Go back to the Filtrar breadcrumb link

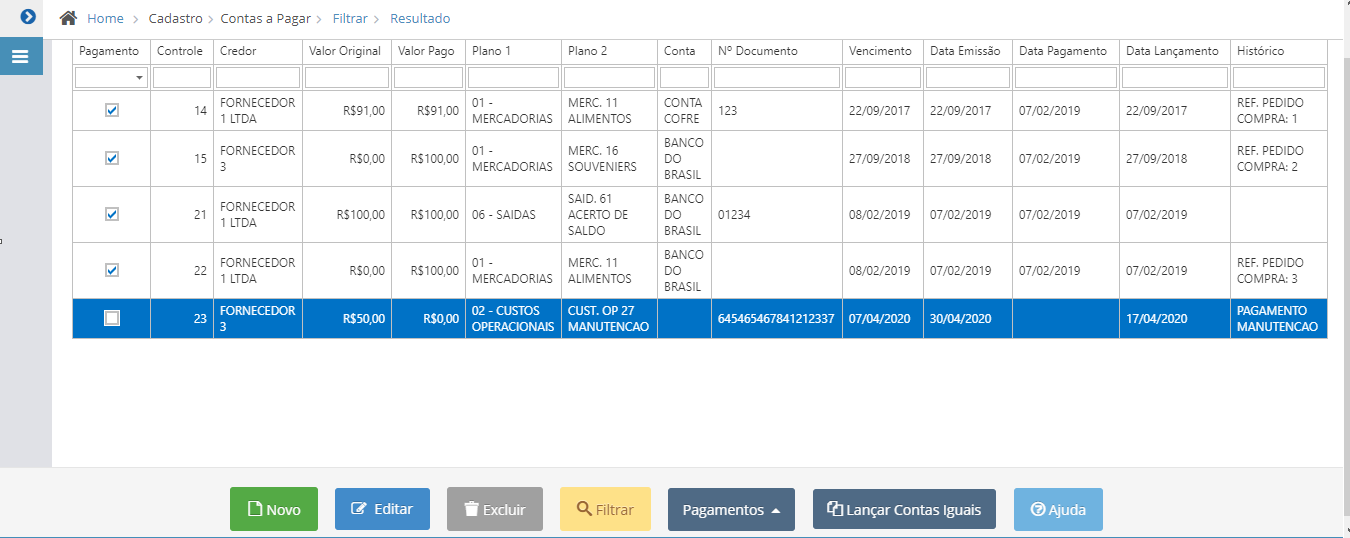[x=350, y=19]
